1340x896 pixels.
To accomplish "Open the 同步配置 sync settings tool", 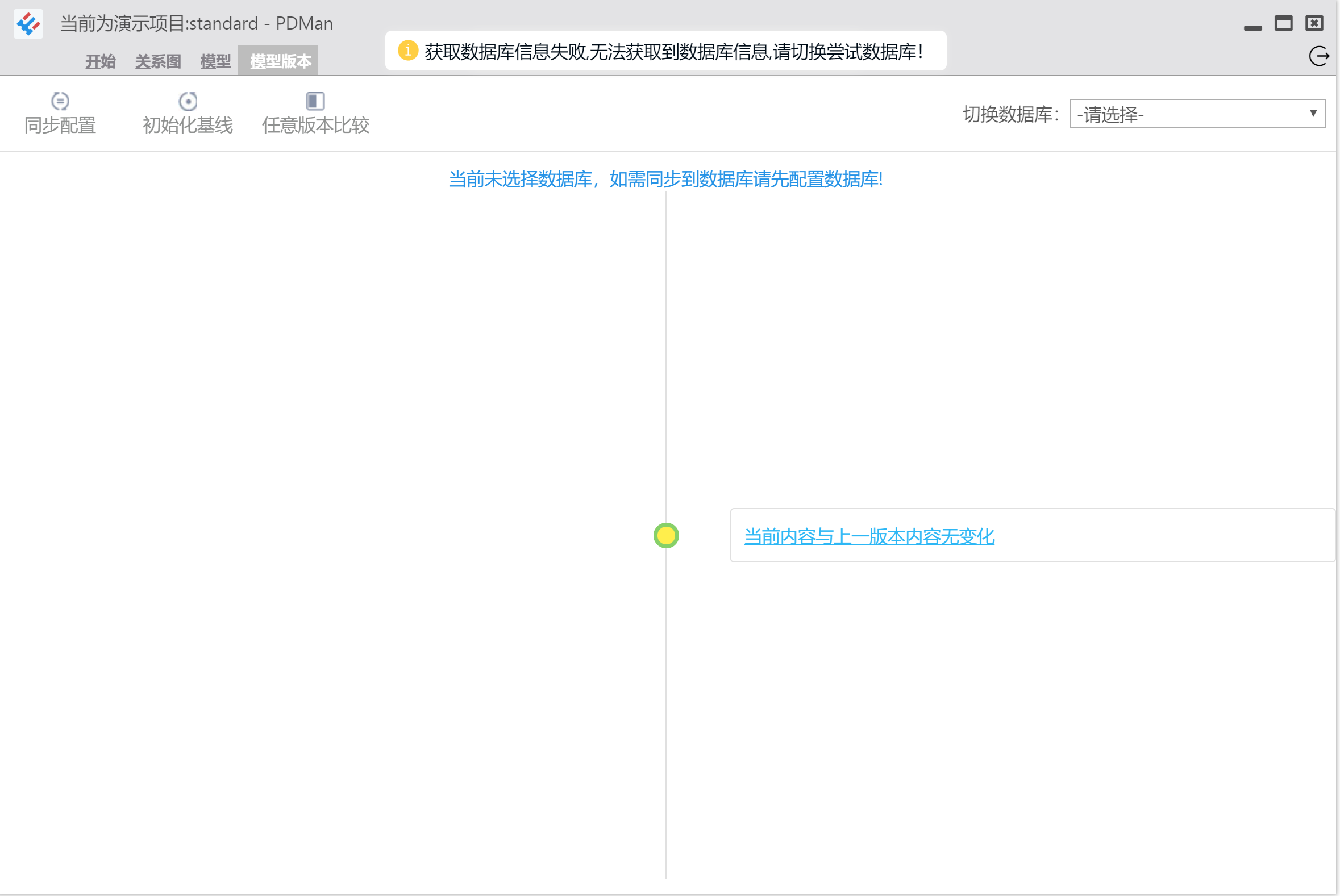I will [60, 114].
